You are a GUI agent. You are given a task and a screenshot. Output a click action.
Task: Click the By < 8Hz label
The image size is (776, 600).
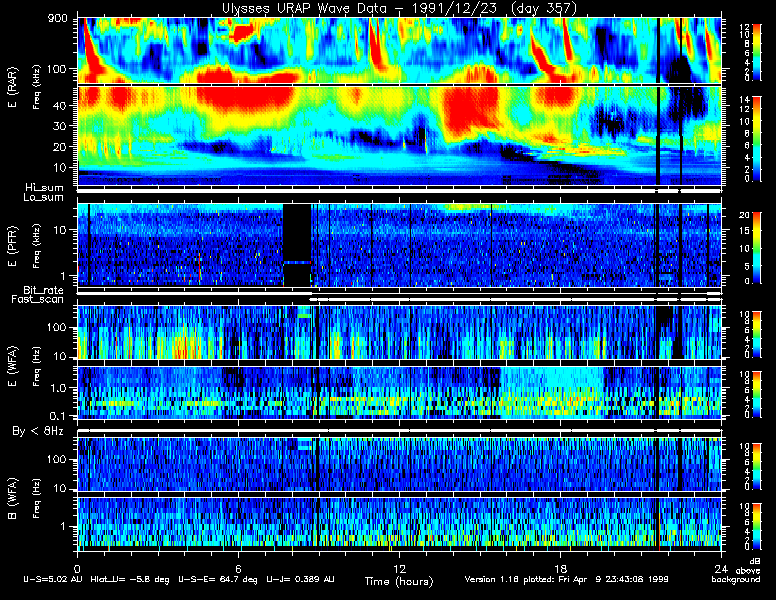coord(38,431)
